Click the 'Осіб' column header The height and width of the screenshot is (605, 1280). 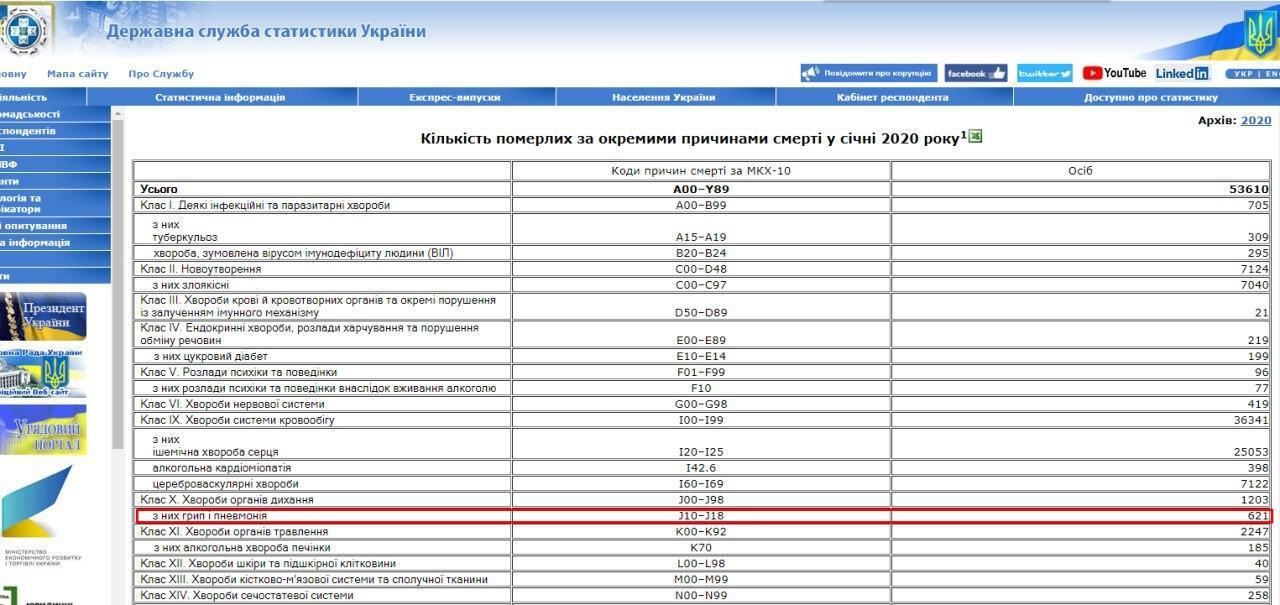tap(1081, 171)
